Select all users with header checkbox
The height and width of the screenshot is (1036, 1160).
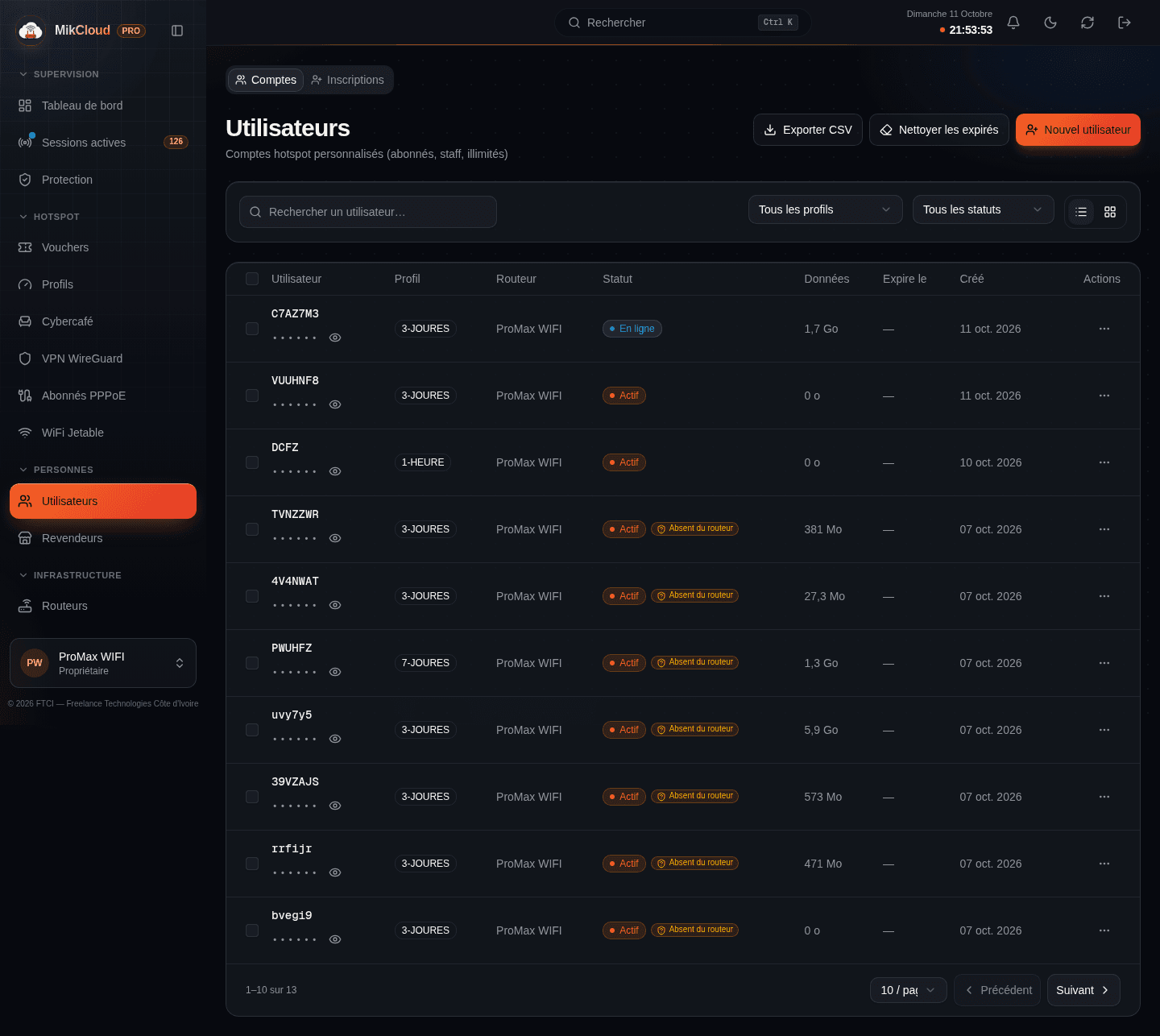point(252,279)
